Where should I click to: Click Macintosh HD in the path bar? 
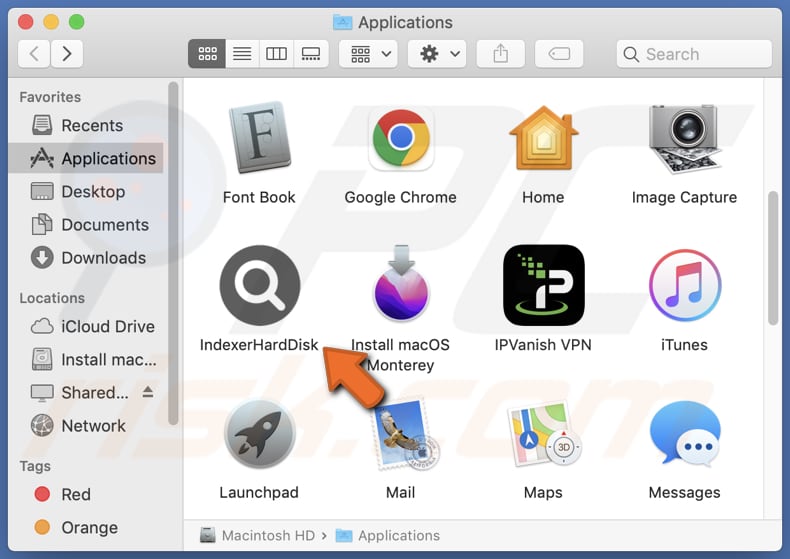[257, 535]
